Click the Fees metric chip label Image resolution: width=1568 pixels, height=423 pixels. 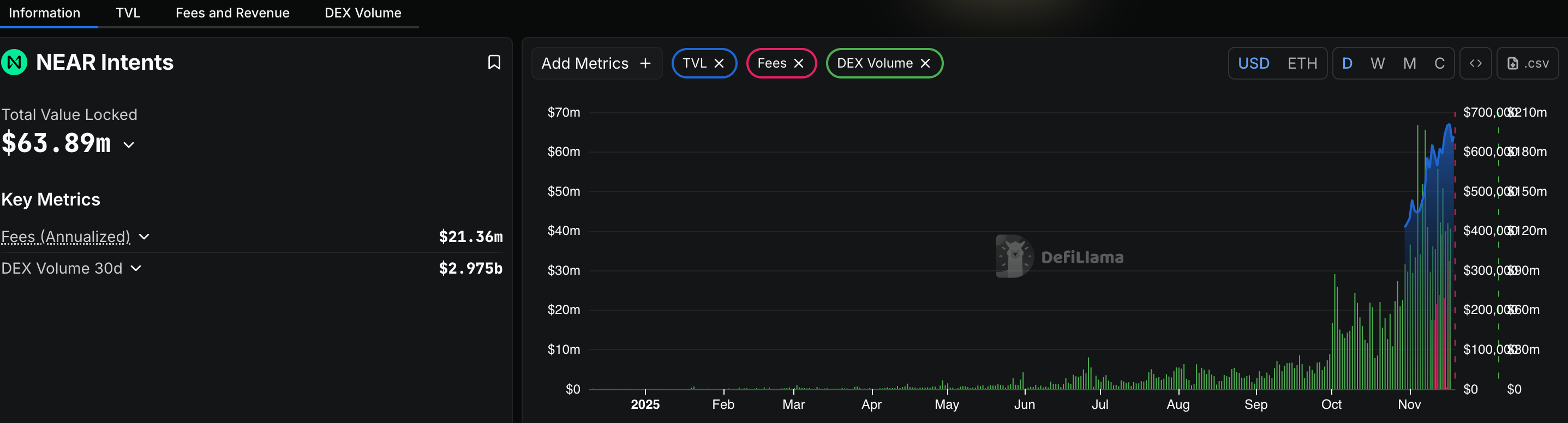[x=772, y=63]
